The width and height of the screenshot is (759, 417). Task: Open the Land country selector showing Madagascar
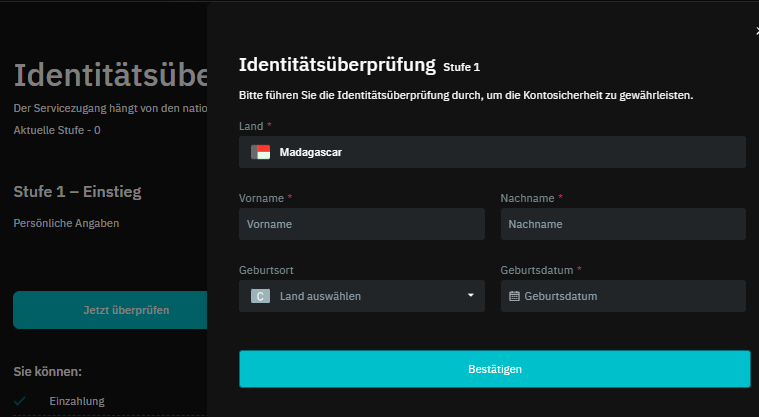pyautogui.click(x=492, y=152)
